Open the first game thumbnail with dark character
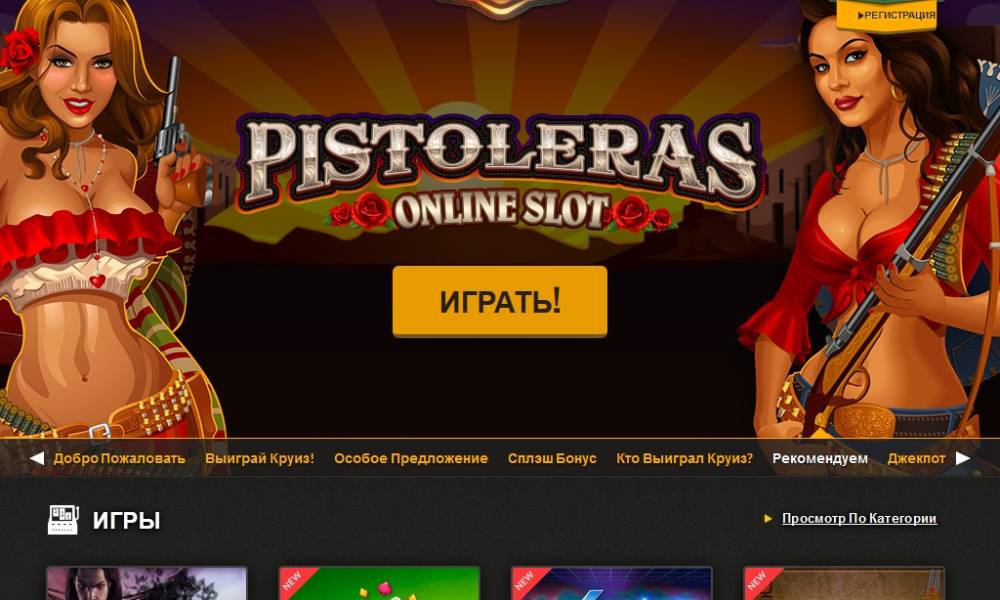Image resolution: width=1000 pixels, height=600 pixels. (x=146, y=583)
